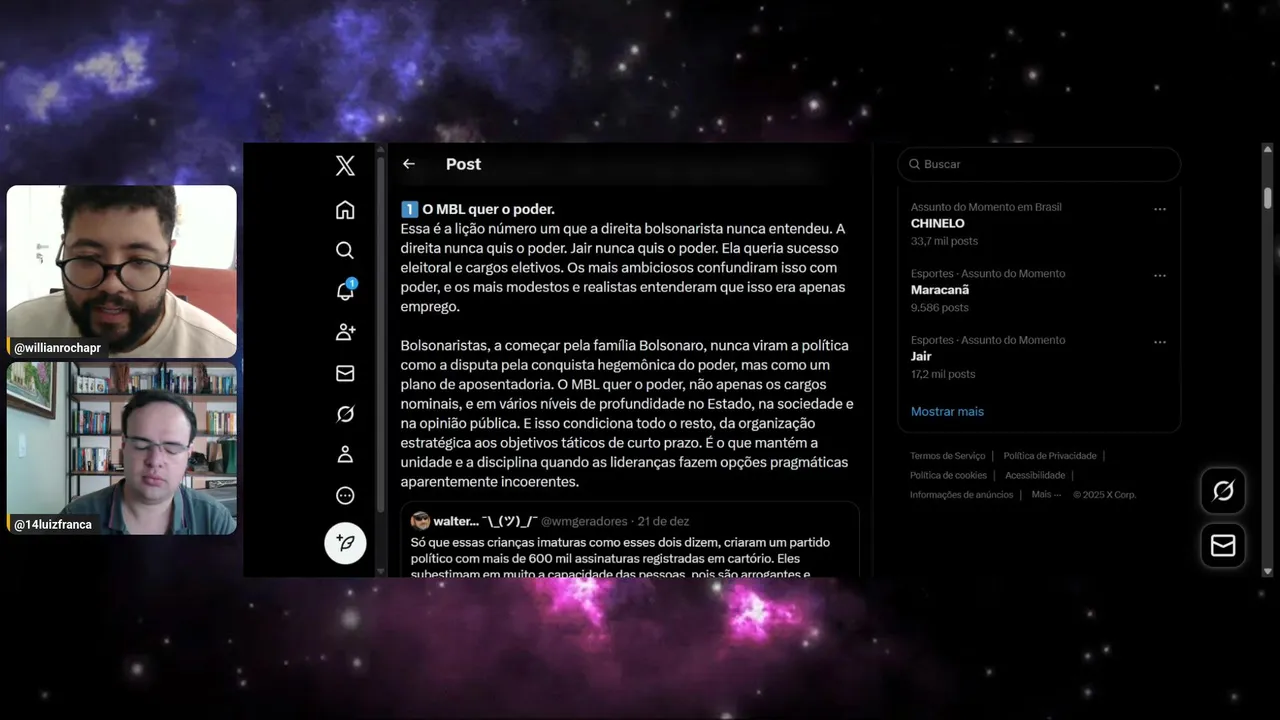Click the X logo in sidebar
The height and width of the screenshot is (720, 1280).
click(x=345, y=166)
